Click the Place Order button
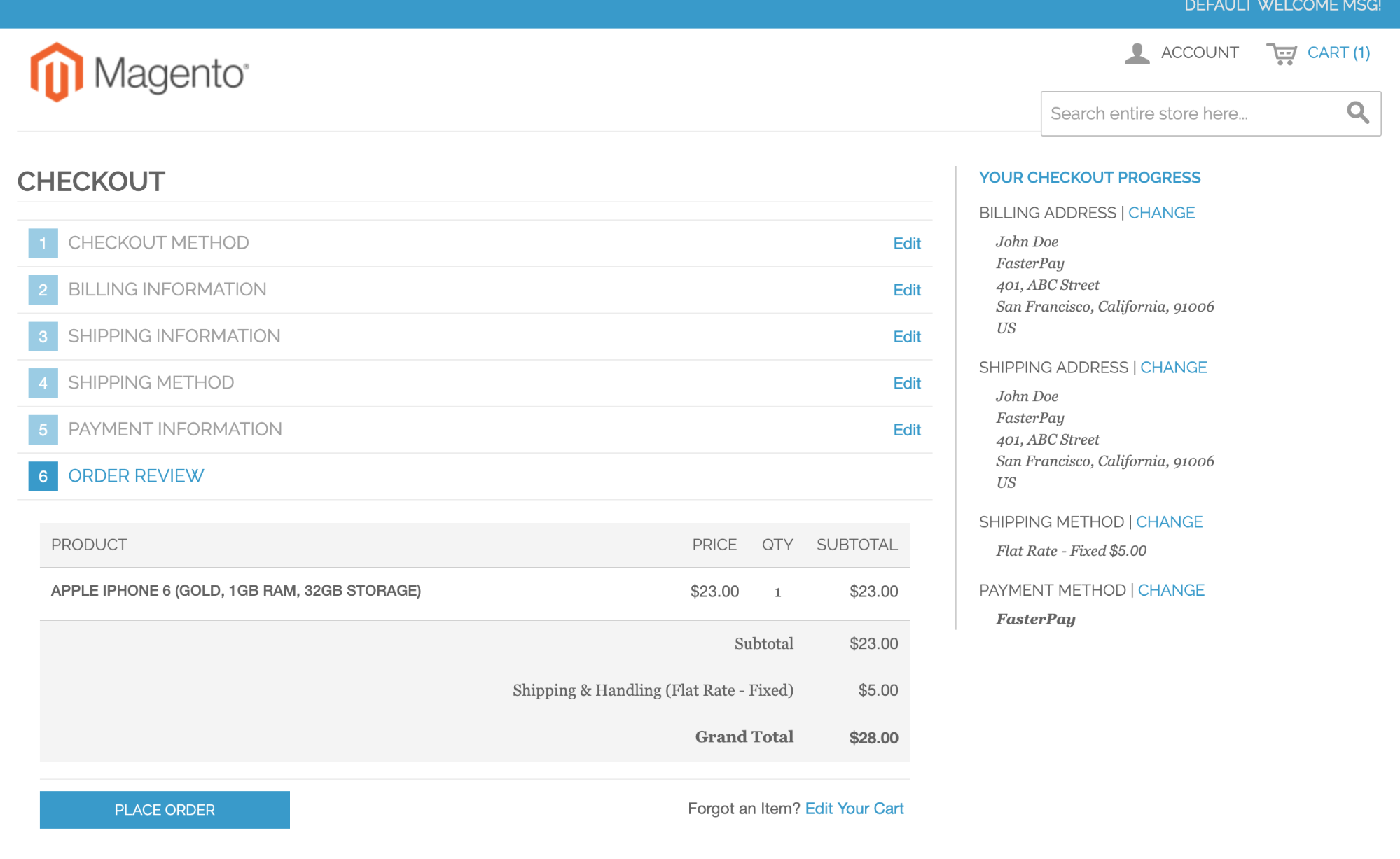The width and height of the screenshot is (1400, 859). pos(165,810)
